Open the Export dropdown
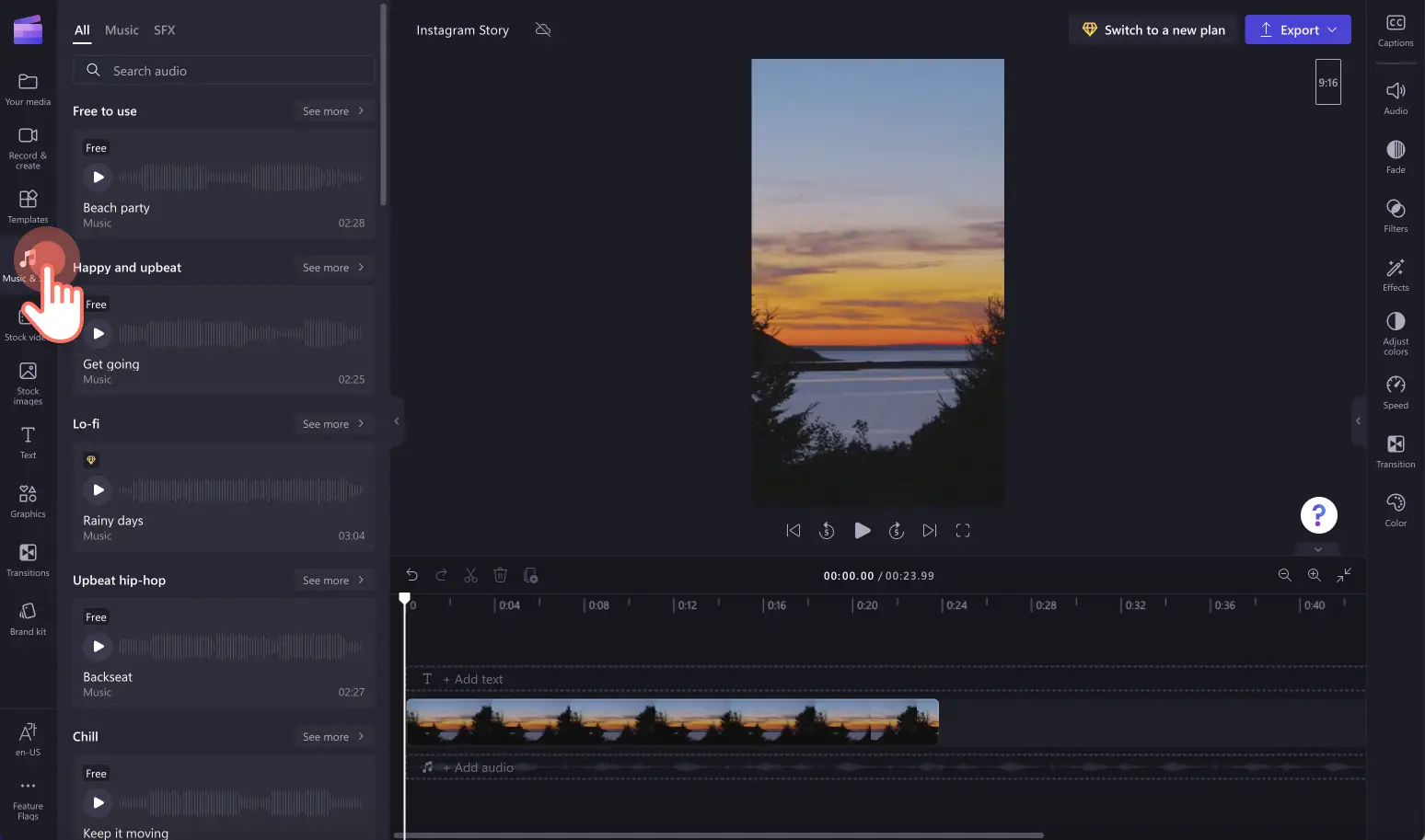This screenshot has height=840, width=1425. [1297, 29]
